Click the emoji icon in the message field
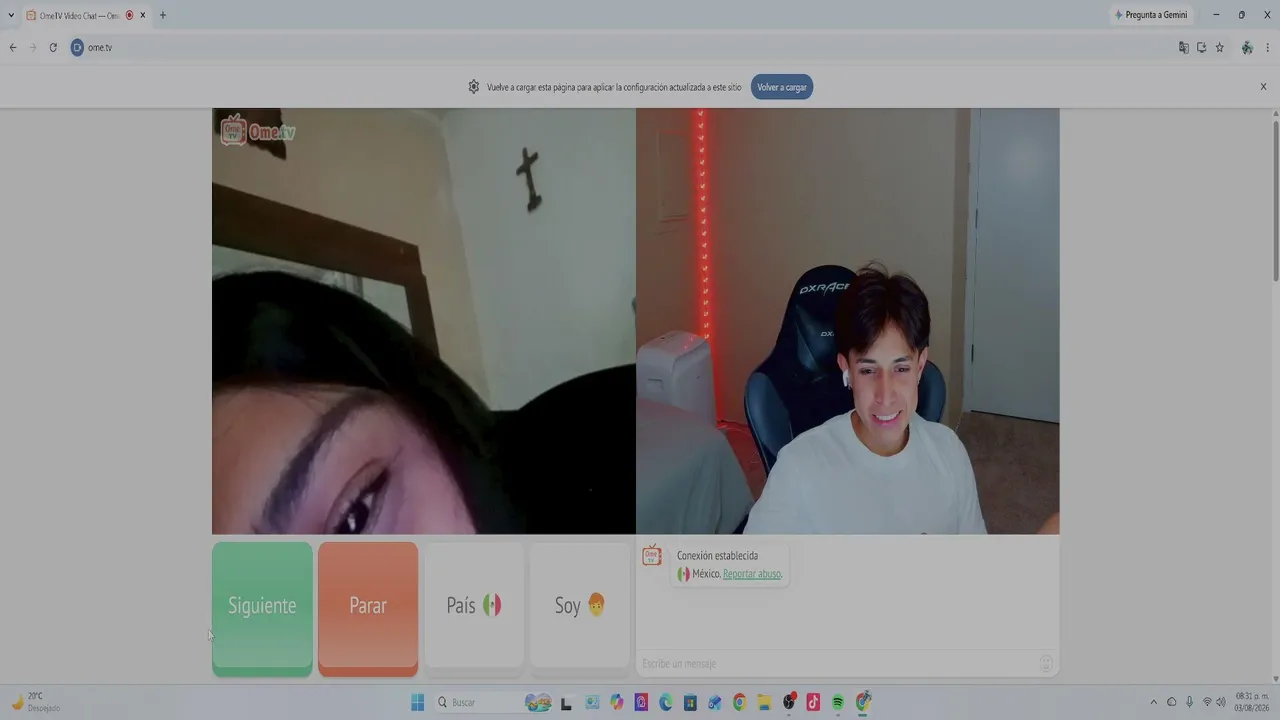Viewport: 1280px width, 720px height. tap(1046, 663)
